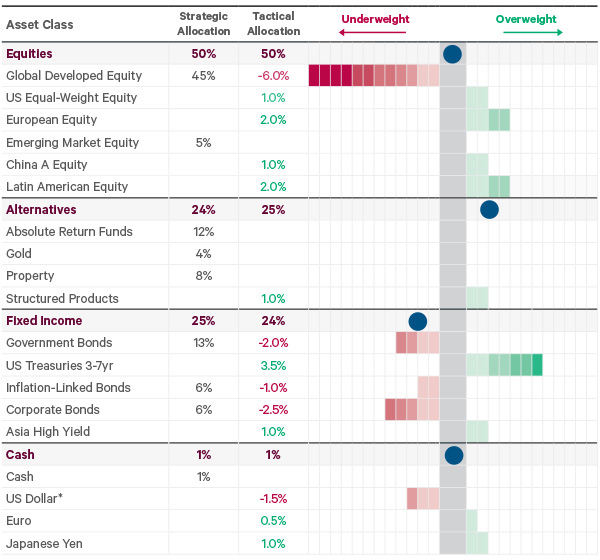Click the blue dot in the Fixed Income row
This screenshot has height=560, width=600.
coord(418,321)
